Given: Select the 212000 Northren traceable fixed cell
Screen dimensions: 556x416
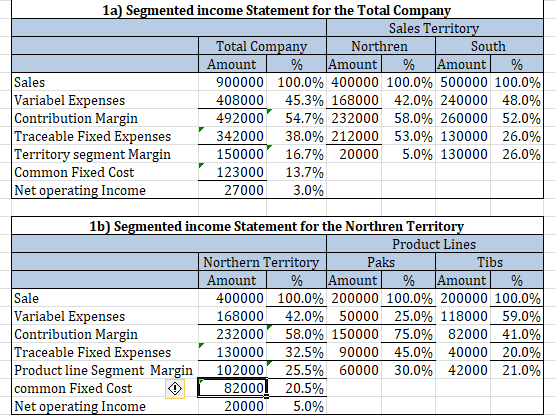Looking at the screenshot, I should pyautogui.click(x=354, y=136).
